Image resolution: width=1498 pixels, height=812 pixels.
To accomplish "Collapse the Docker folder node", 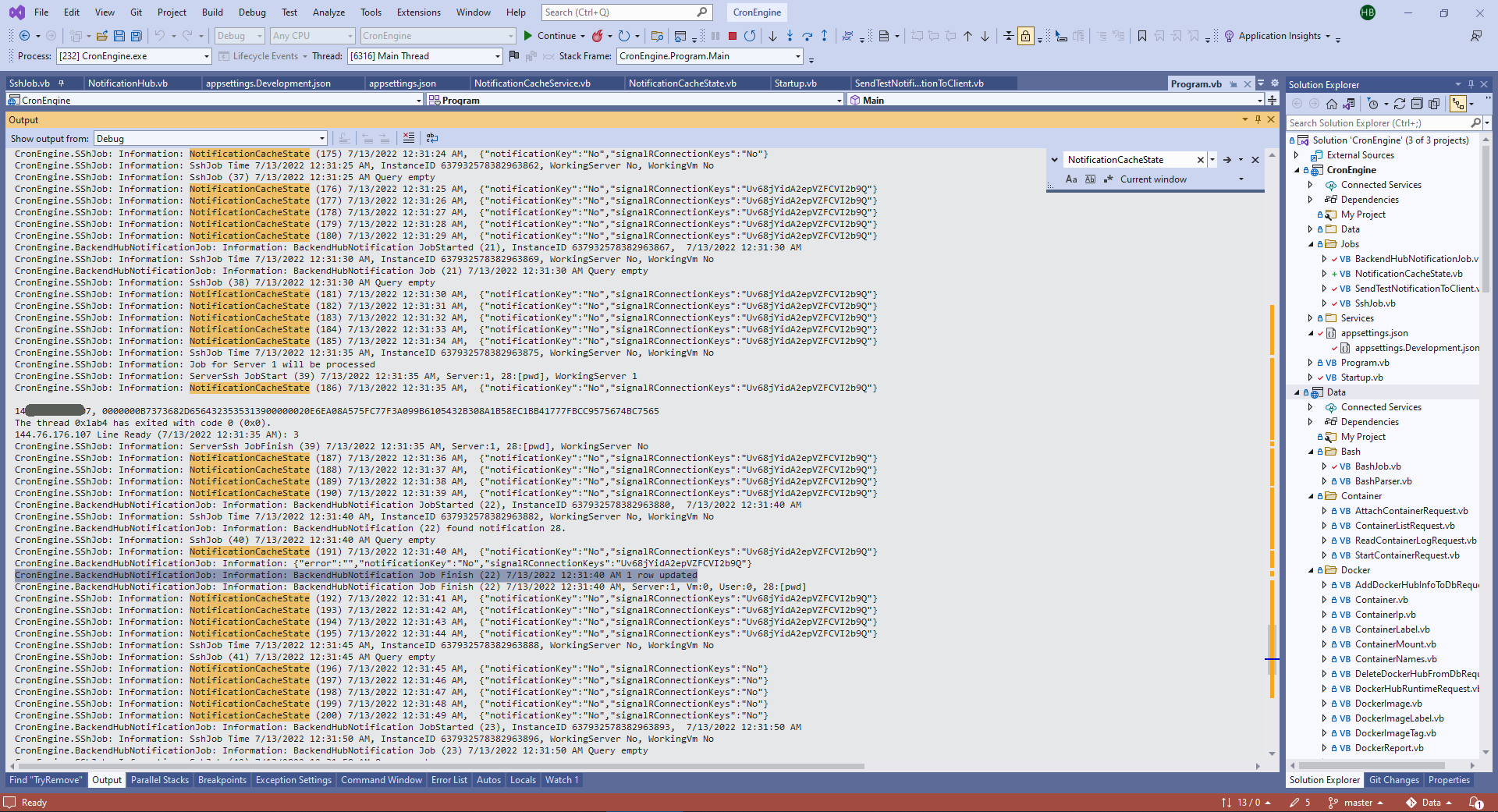I will 1311,570.
